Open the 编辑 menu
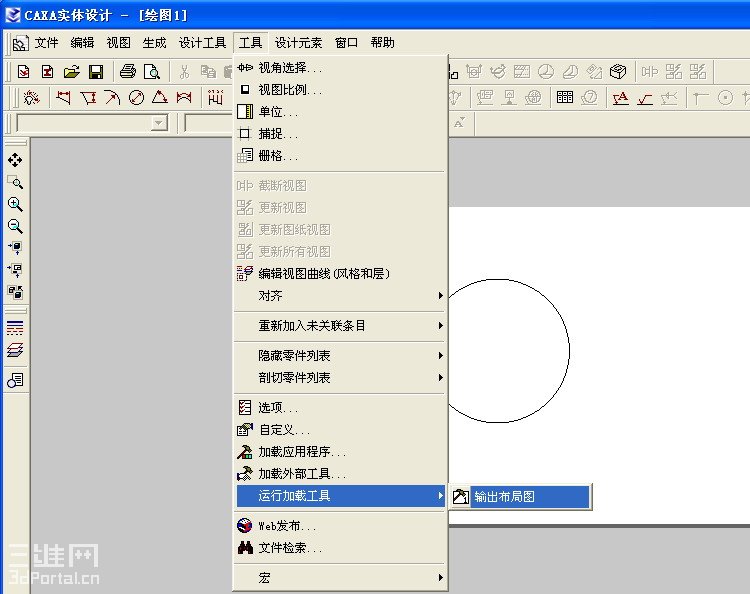The width and height of the screenshot is (750, 594). [x=82, y=43]
